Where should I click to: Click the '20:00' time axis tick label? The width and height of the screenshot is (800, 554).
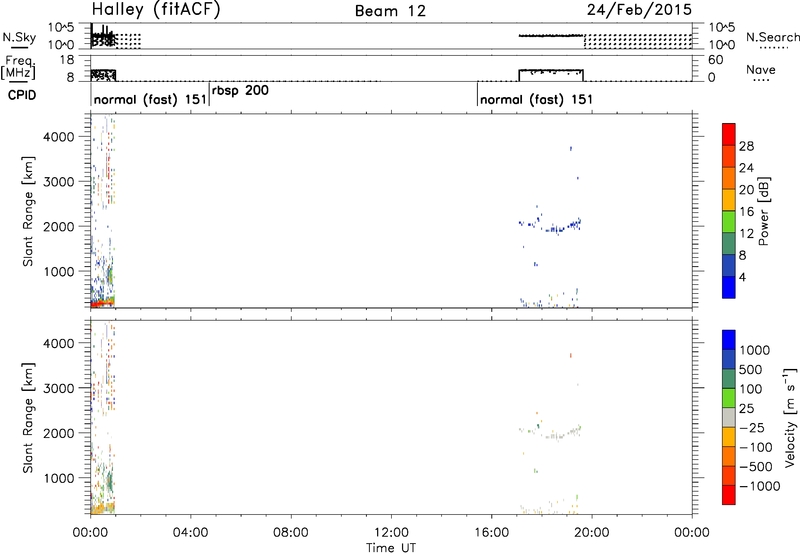[591, 533]
